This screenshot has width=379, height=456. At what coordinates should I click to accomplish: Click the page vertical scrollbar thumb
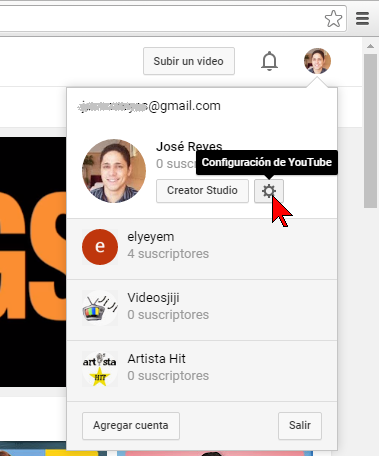(370, 131)
